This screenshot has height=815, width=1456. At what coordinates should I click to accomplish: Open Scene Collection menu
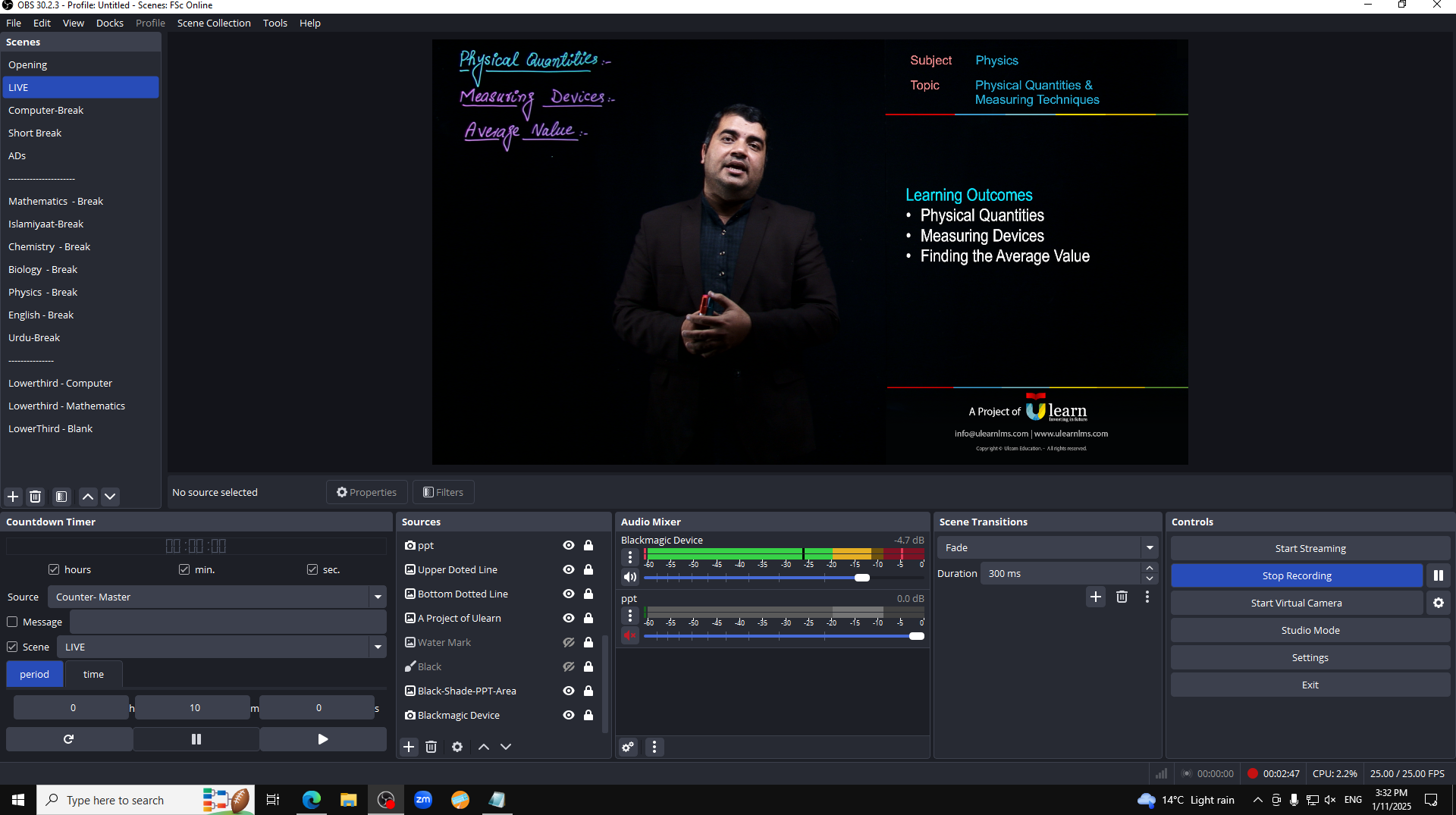(214, 23)
